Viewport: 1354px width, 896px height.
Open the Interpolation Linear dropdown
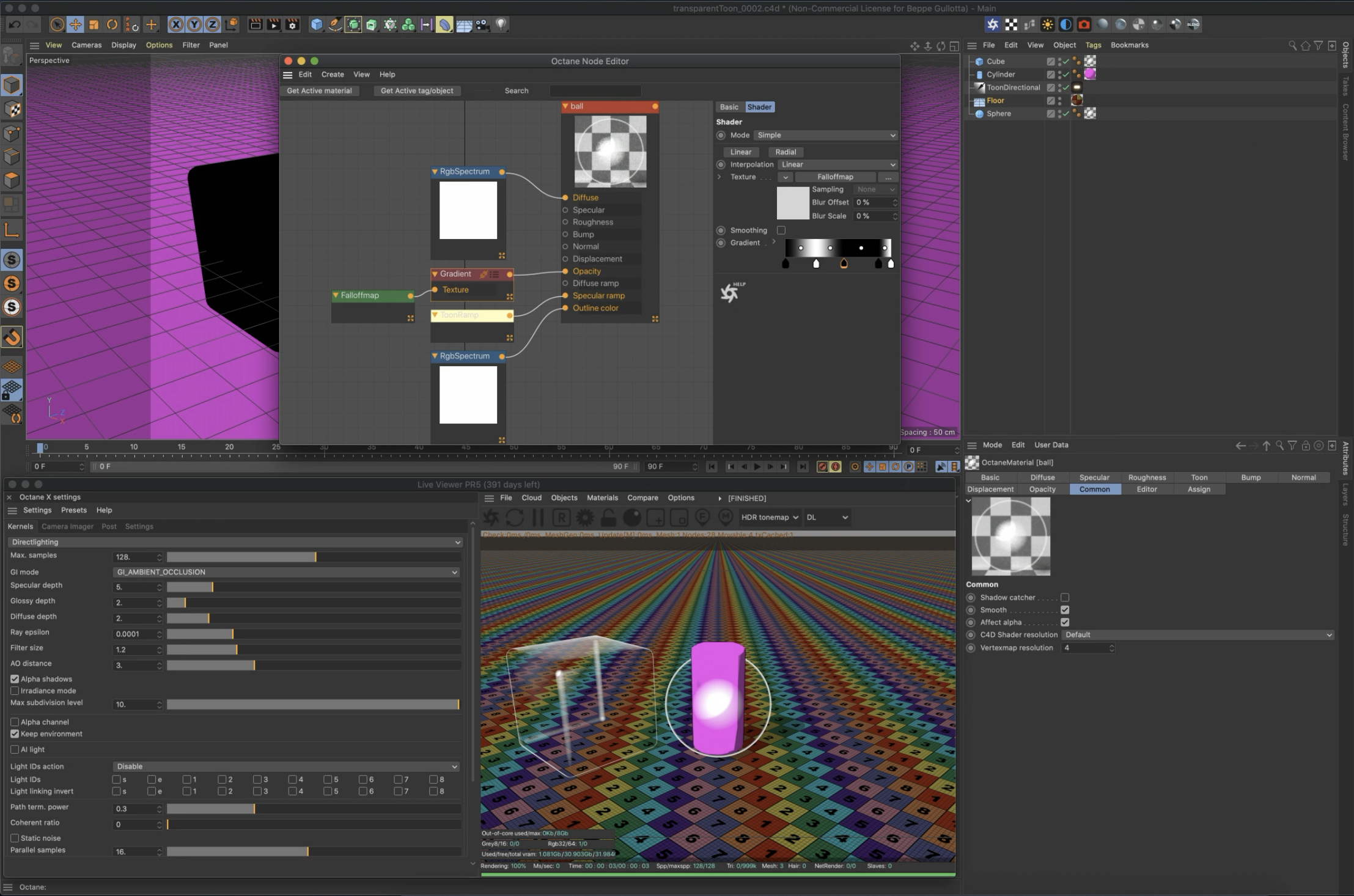click(x=837, y=164)
